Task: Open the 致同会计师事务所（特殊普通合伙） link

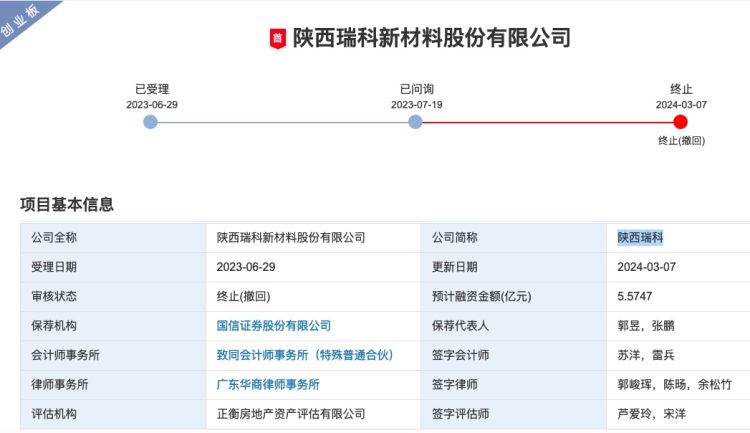Action: click(305, 355)
